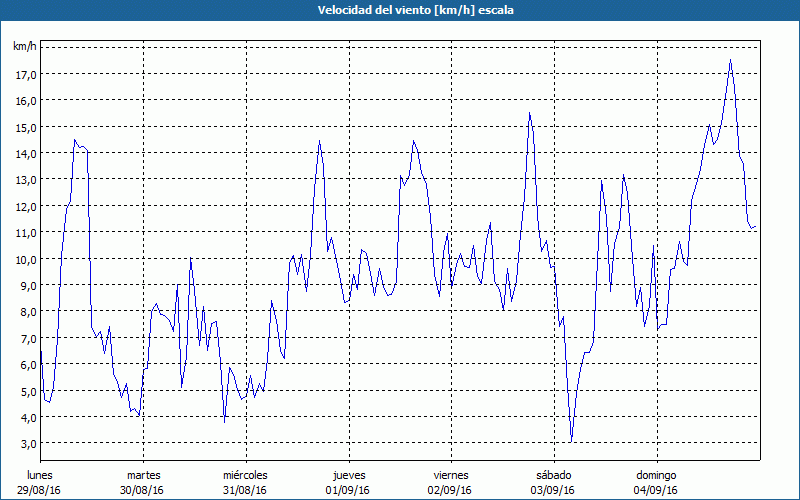Viewport: 800px width, 500px height.
Task: Click the "viernes" day label
Action: point(450,475)
